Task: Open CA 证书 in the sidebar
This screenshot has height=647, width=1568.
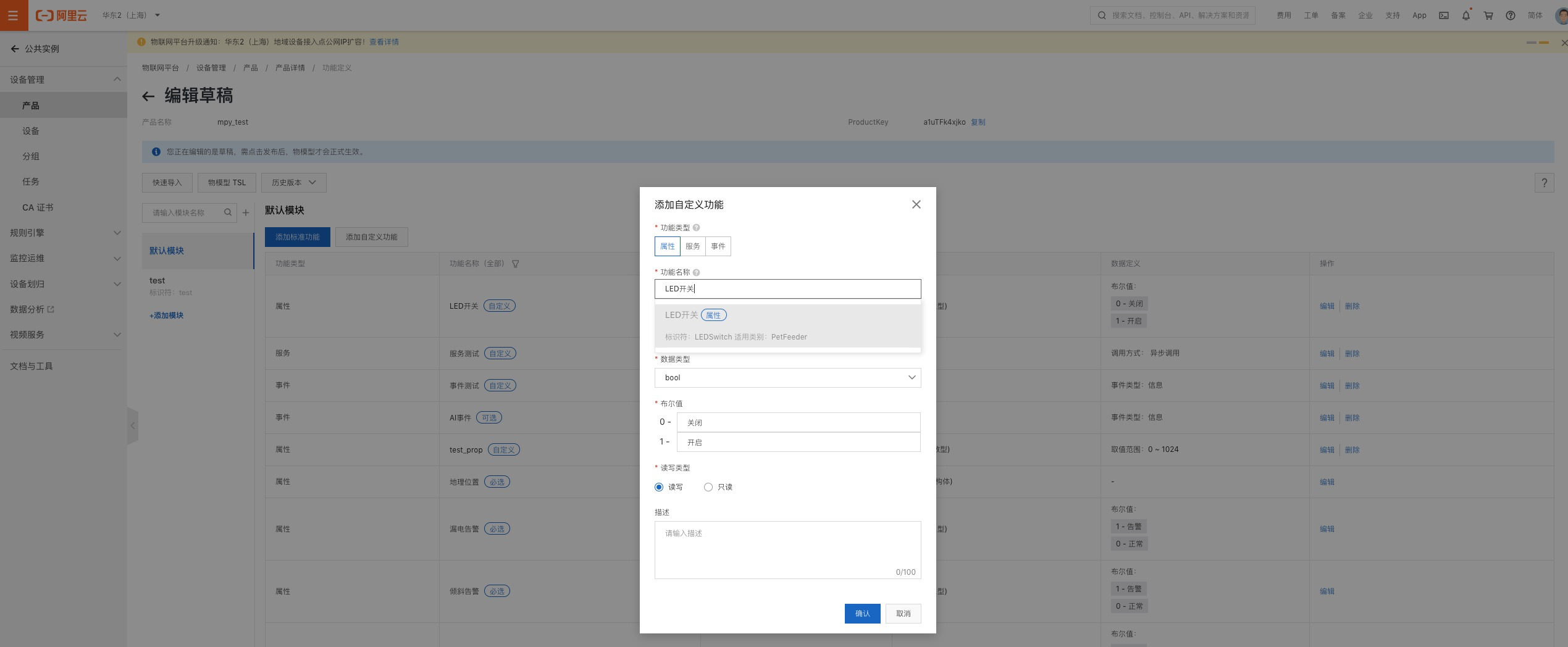Action: coord(64,207)
